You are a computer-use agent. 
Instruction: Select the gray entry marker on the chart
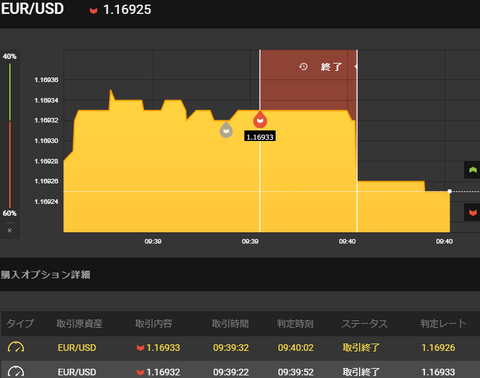click(x=226, y=129)
